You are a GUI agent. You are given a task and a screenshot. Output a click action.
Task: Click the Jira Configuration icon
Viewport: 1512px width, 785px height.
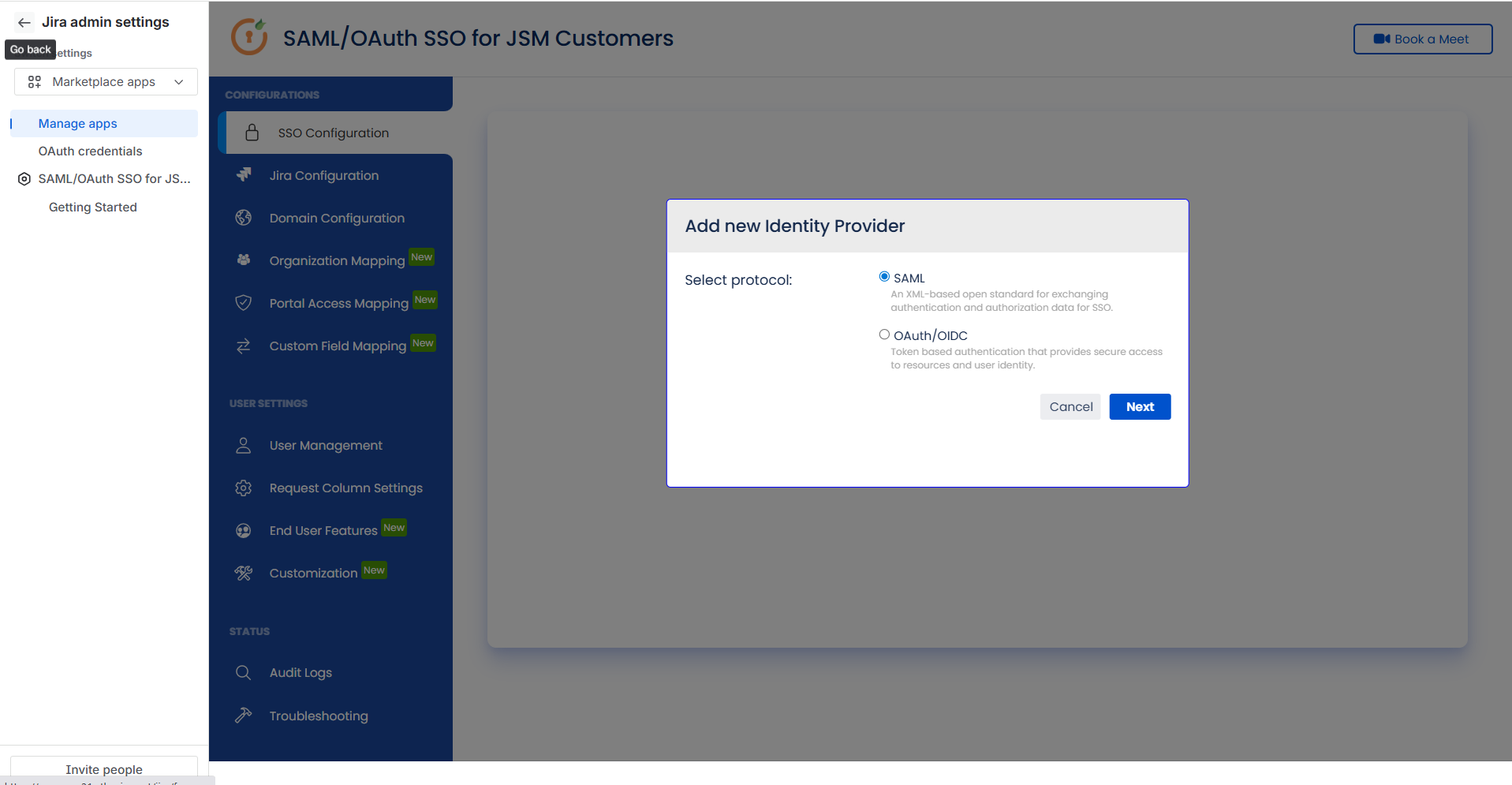[244, 175]
